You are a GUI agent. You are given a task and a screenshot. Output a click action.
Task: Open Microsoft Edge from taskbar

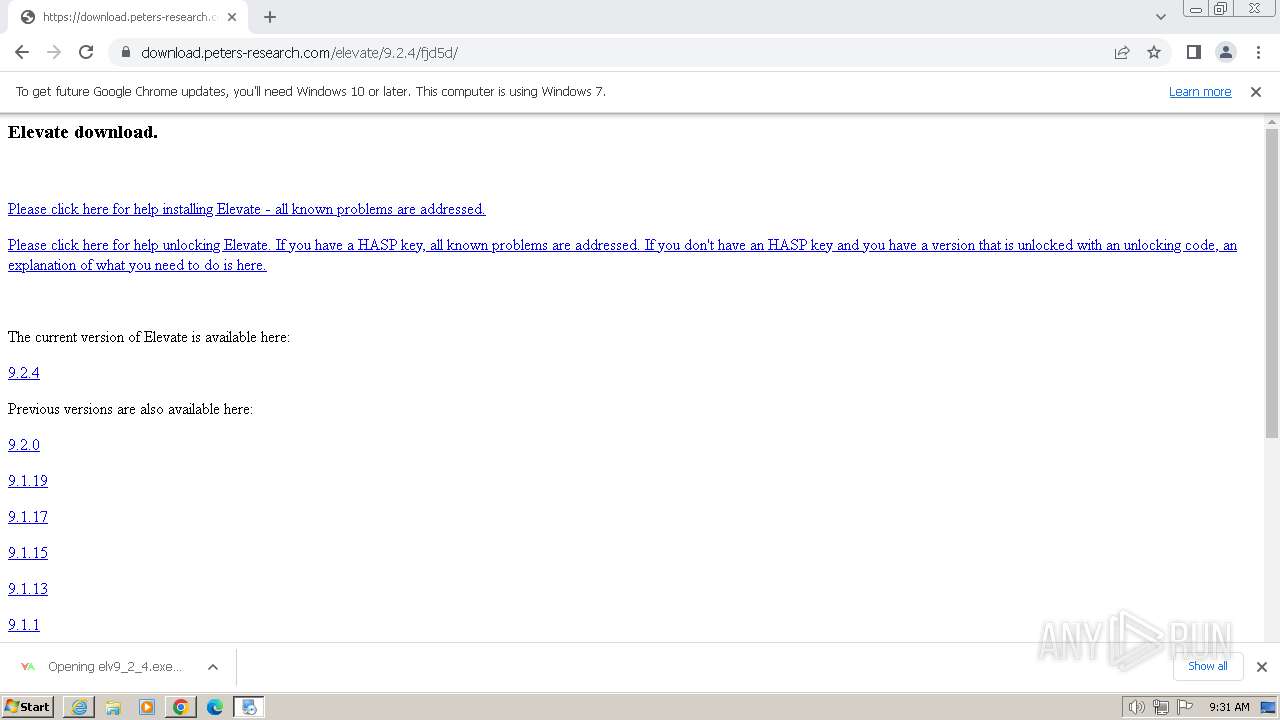tap(215, 707)
